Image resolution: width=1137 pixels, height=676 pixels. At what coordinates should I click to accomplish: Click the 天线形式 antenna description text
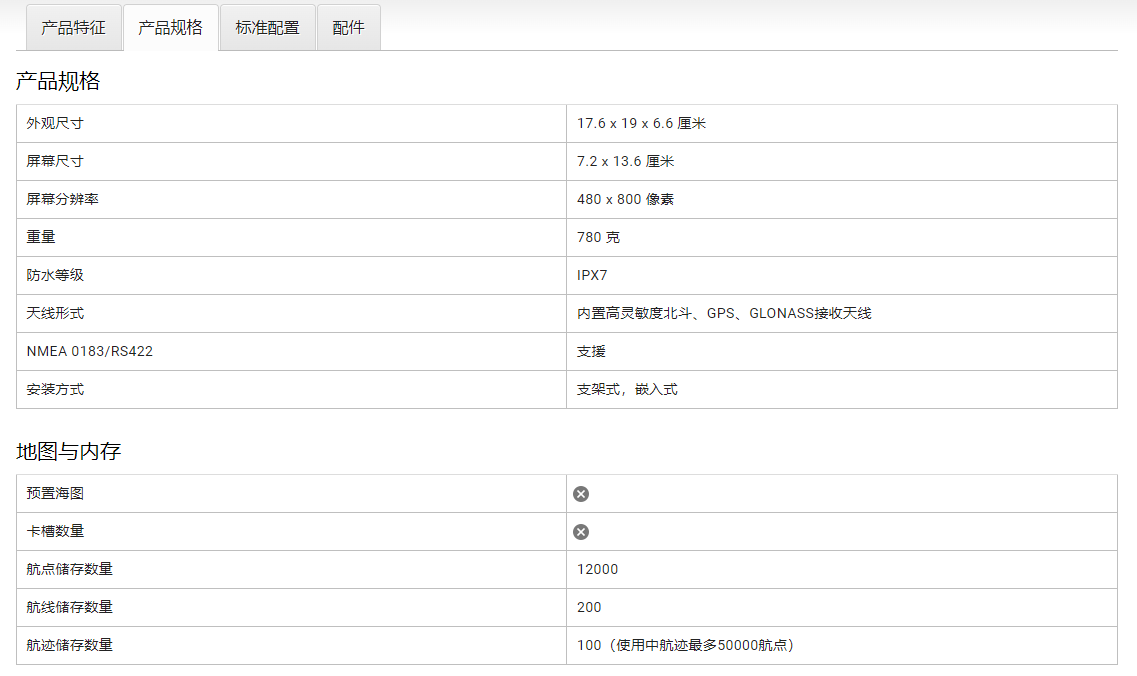coord(724,314)
